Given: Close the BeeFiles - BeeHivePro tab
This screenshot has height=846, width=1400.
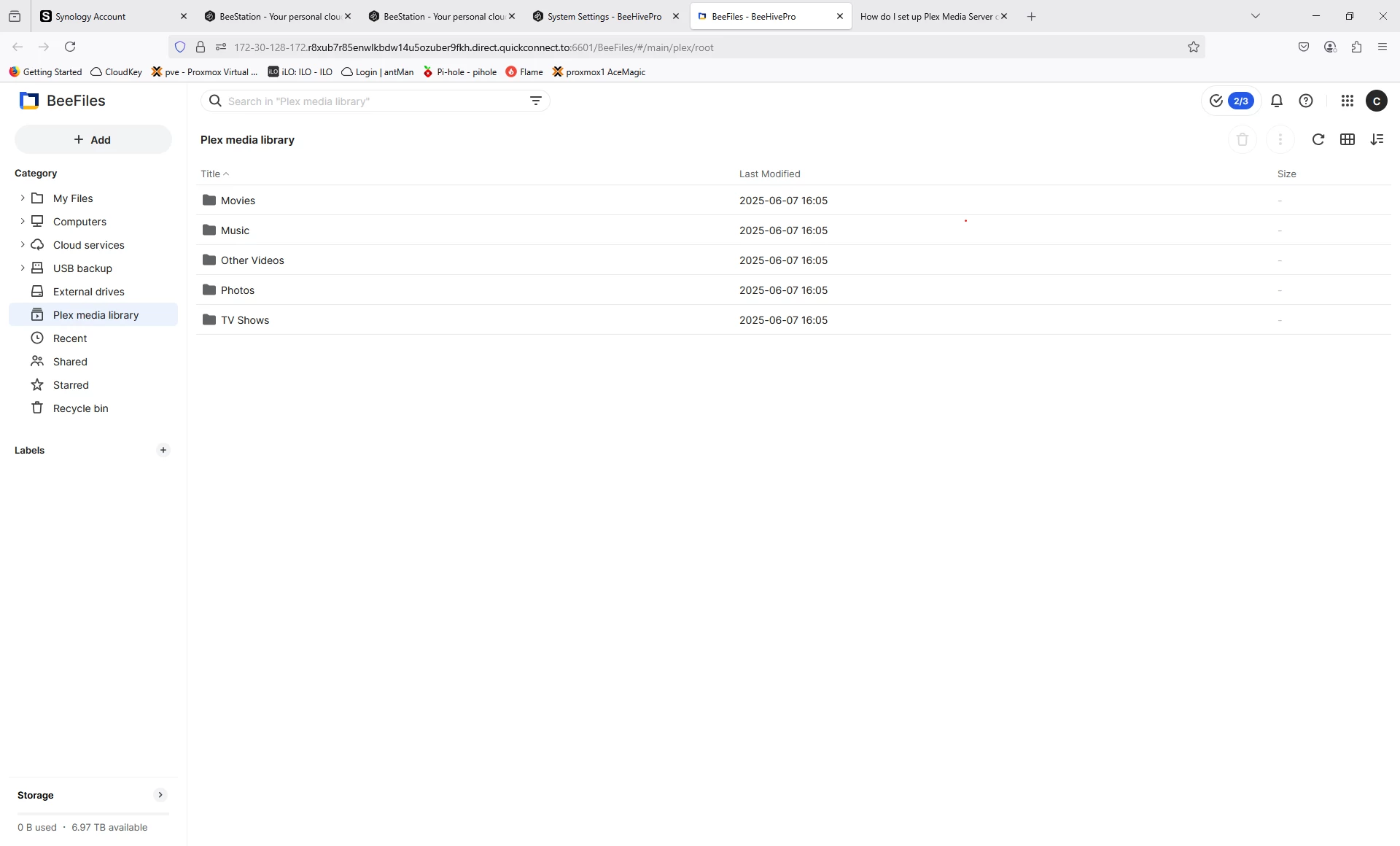Looking at the screenshot, I should coord(839,16).
